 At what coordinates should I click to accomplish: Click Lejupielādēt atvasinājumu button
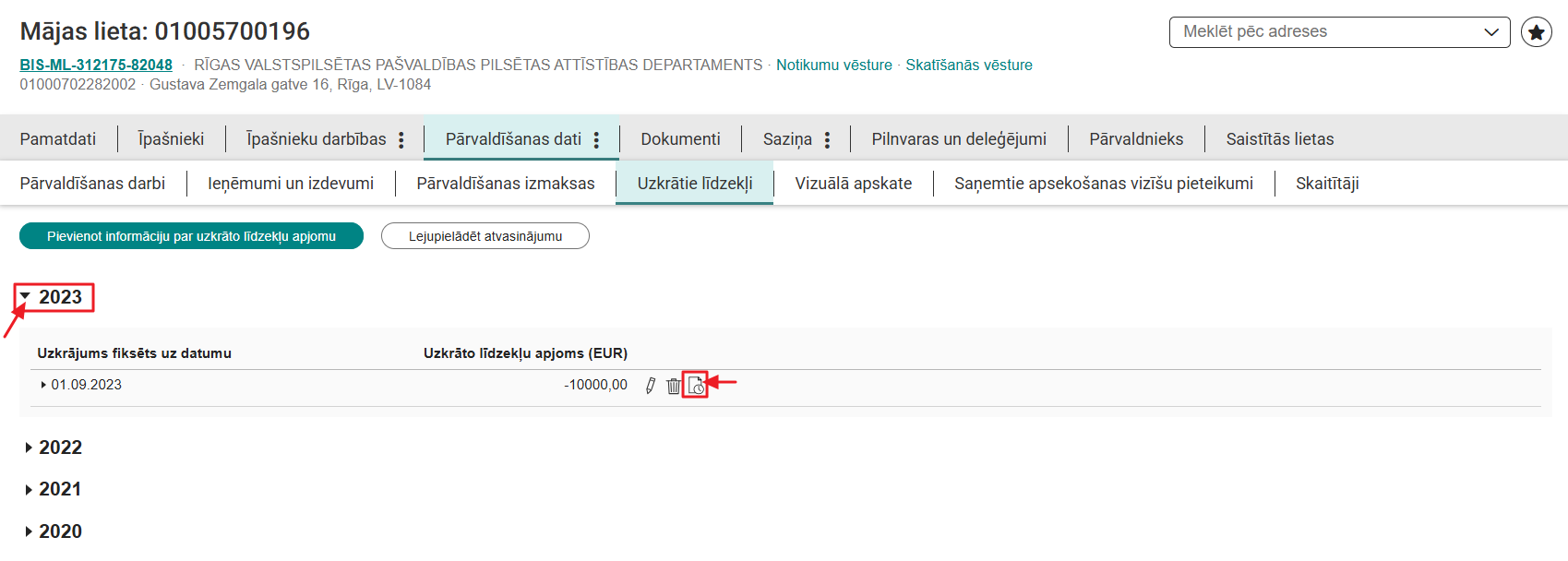tap(485, 236)
